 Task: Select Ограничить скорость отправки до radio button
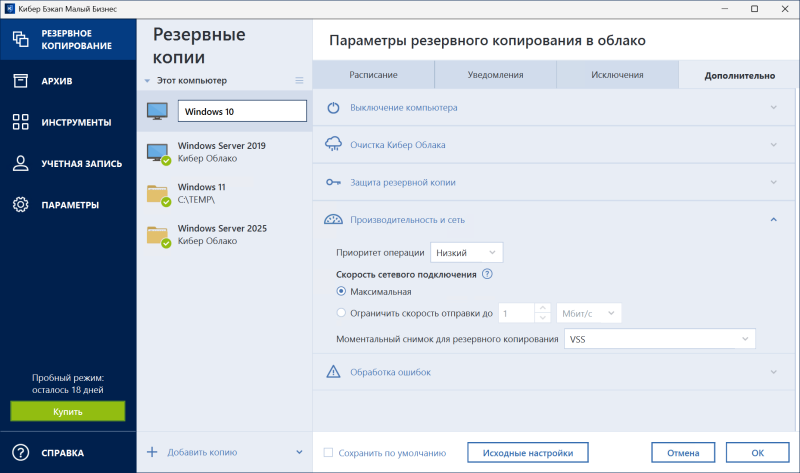point(342,313)
